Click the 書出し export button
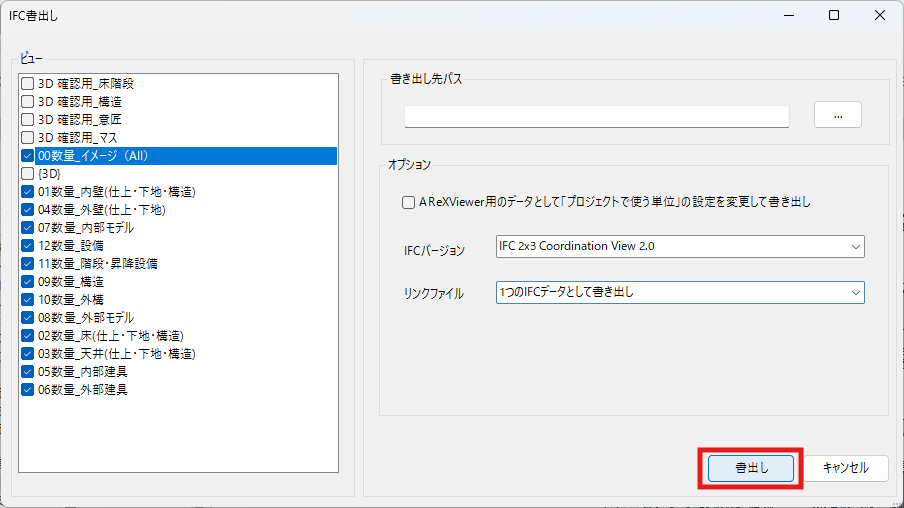The width and height of the screenshot is (904, 508). [750, 468]
